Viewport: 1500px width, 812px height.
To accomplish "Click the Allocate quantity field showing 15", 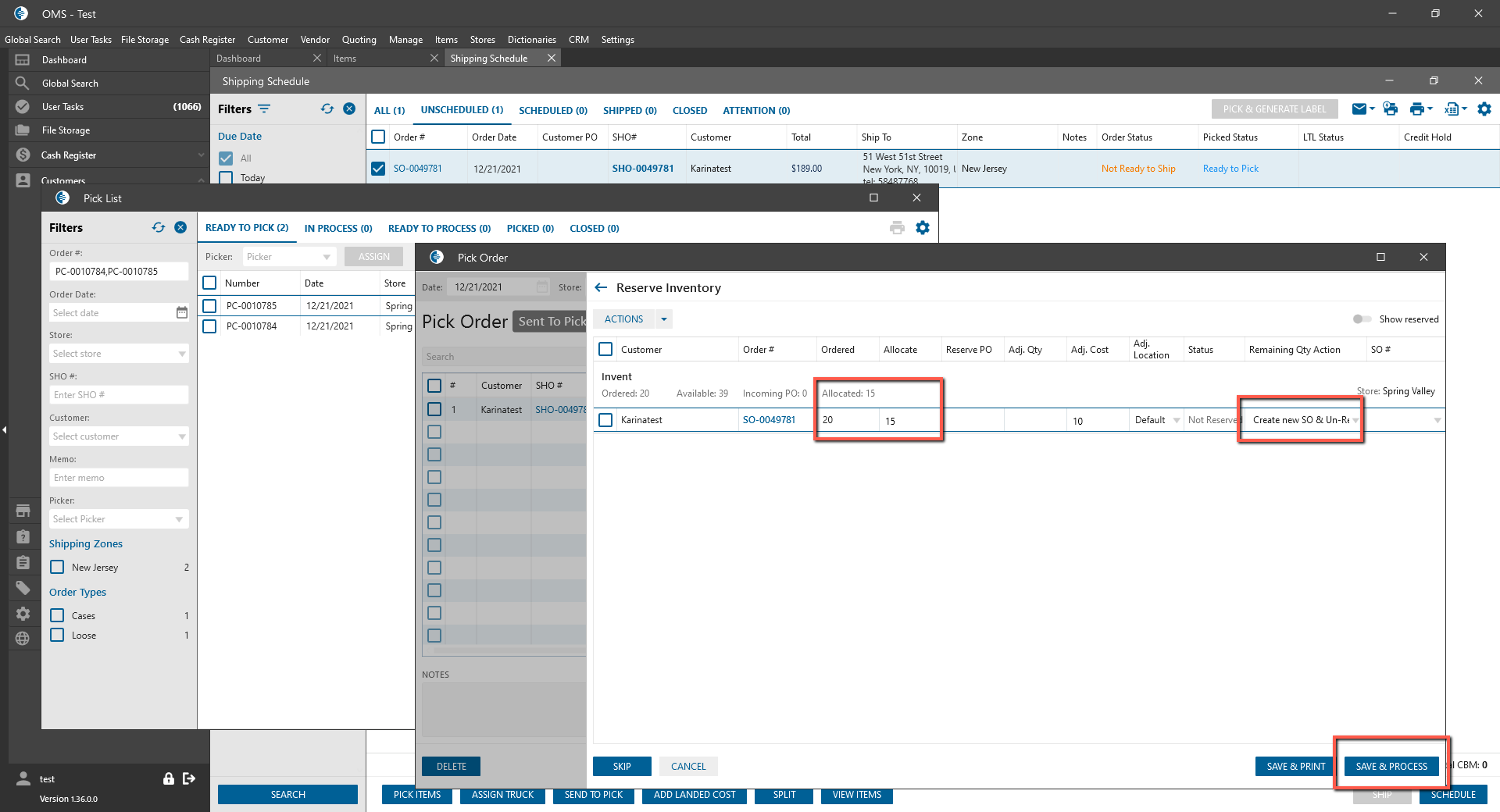I will point(909,420).
